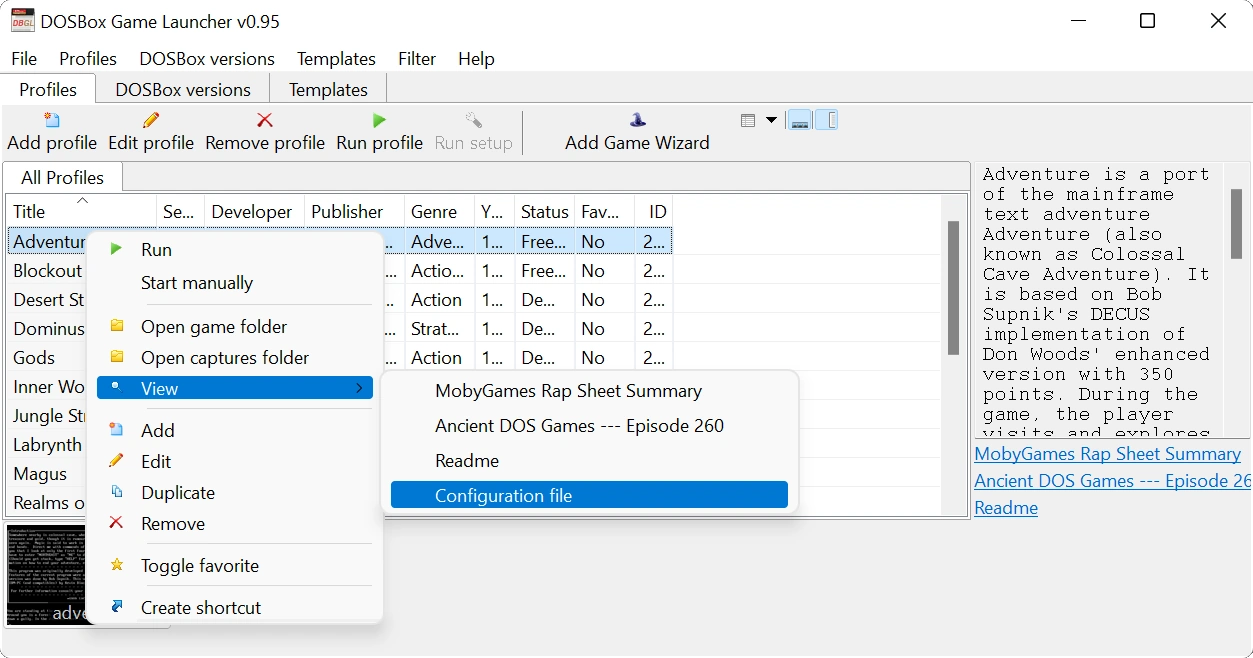Open the MobyGames Rap Sheet Summary link

pos(1107,454)
